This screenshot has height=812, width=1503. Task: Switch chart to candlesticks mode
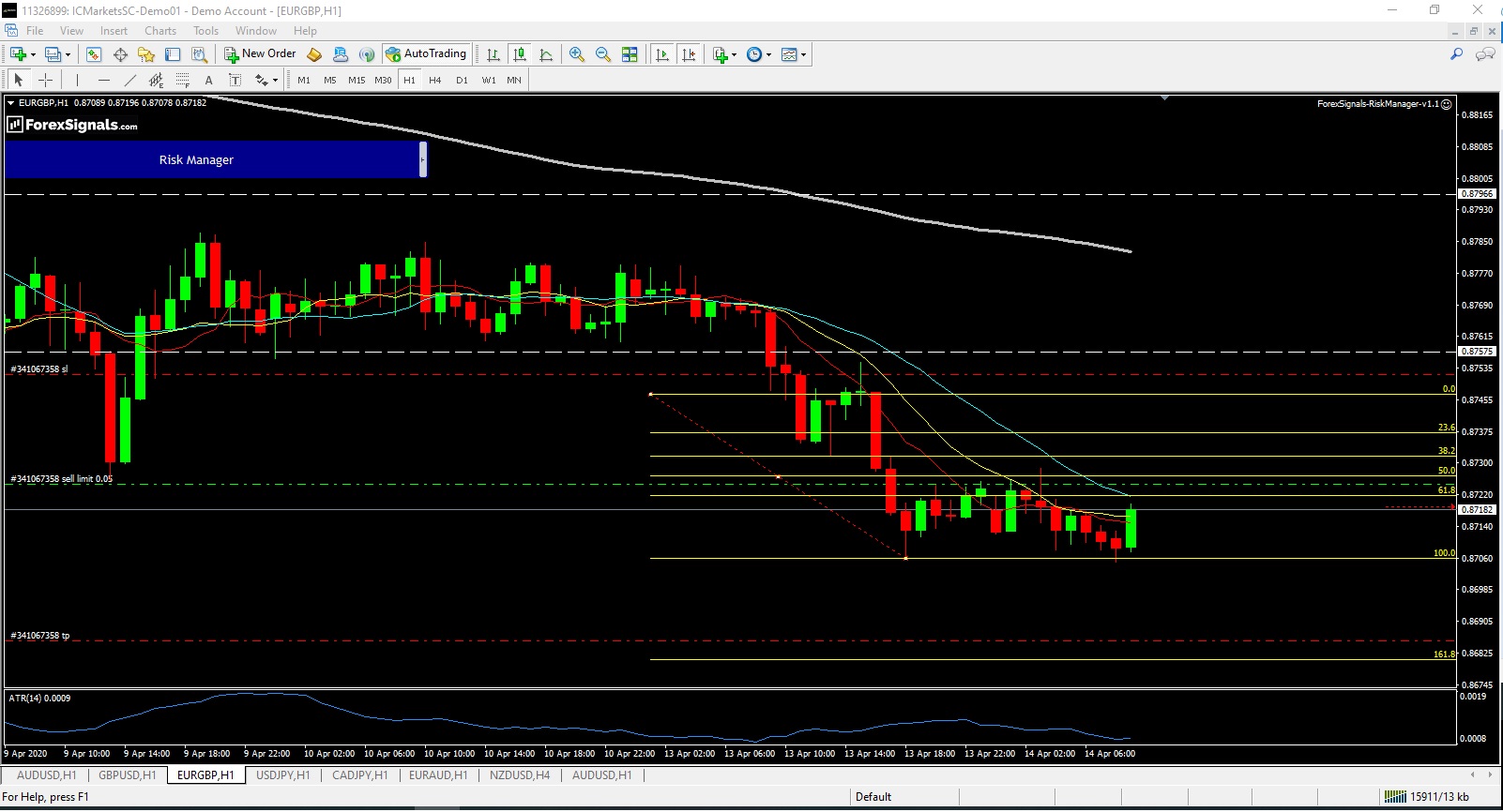tap(519, 54)
